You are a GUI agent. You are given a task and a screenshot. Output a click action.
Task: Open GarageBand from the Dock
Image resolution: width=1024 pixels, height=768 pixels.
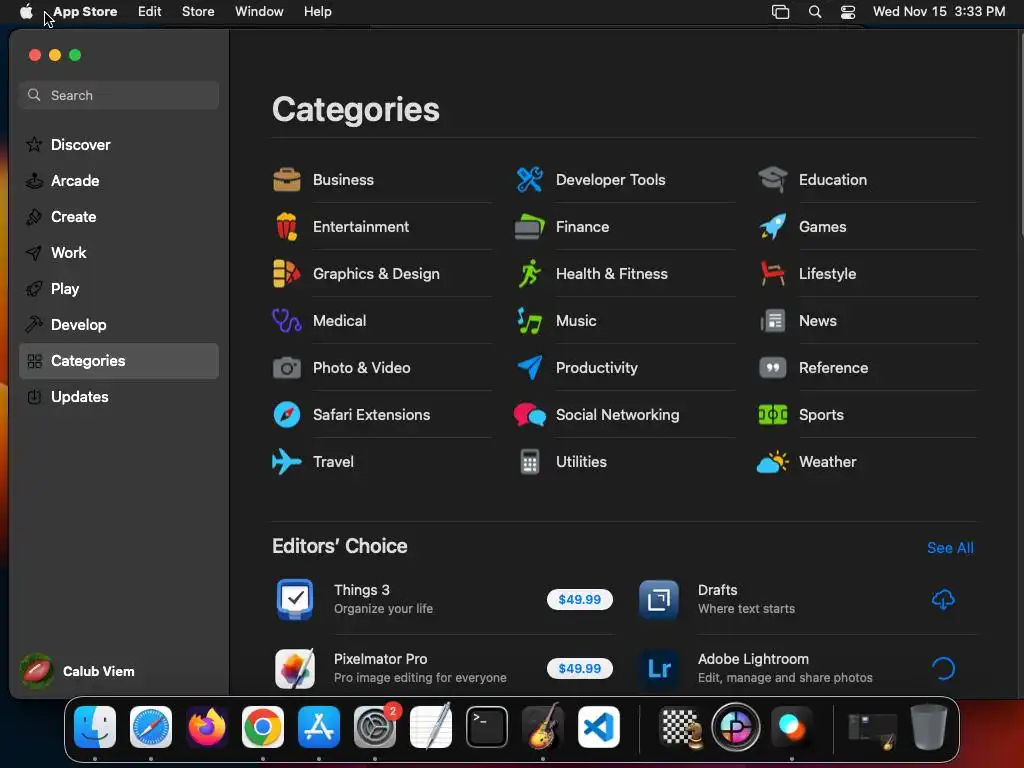[x=543, y=727]
